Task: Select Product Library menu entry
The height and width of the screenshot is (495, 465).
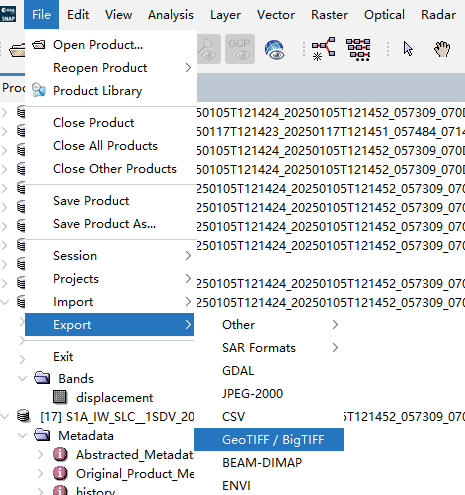Action: click(x=110, y=90)
